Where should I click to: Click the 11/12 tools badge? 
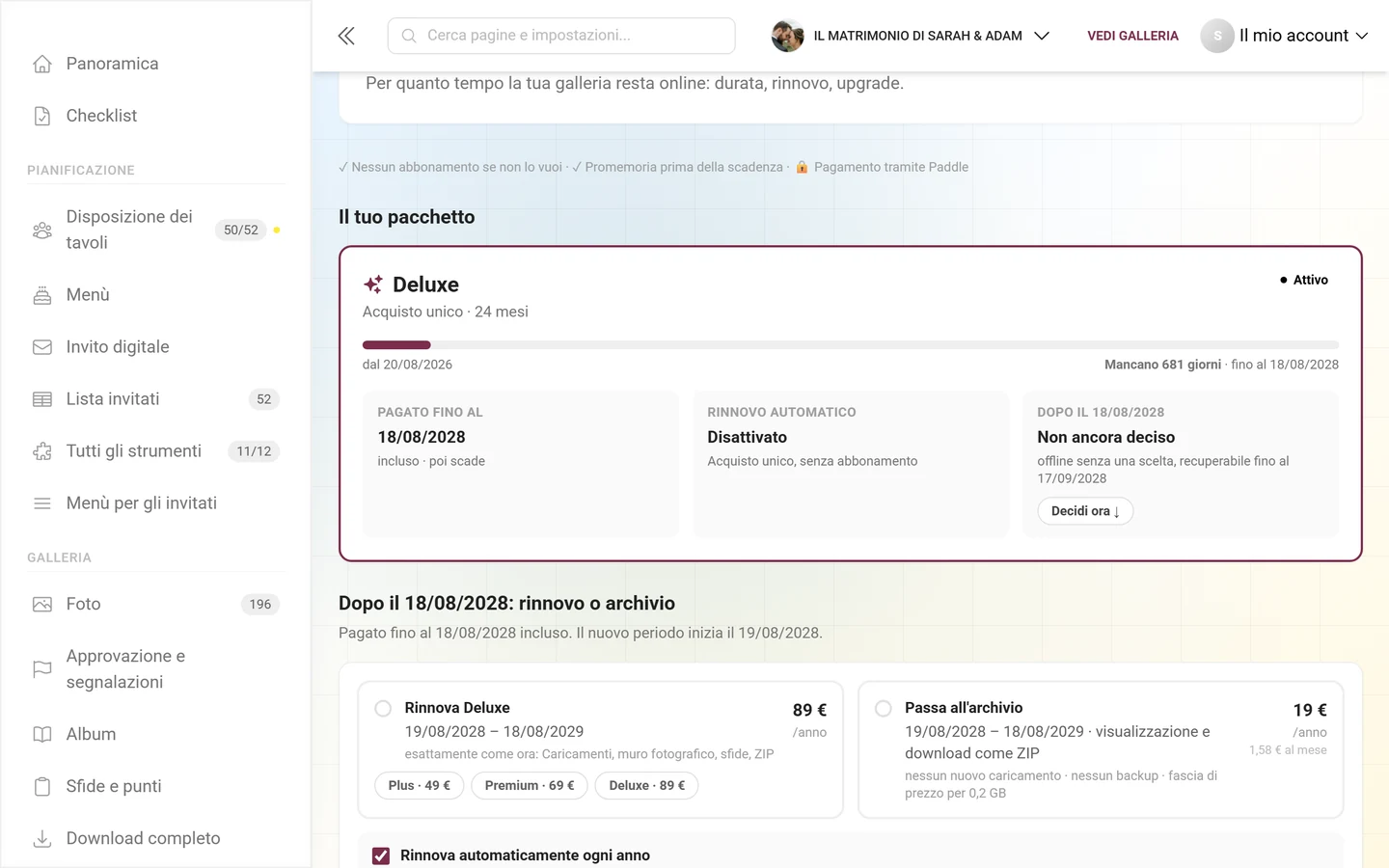click(x=254, y=451)
